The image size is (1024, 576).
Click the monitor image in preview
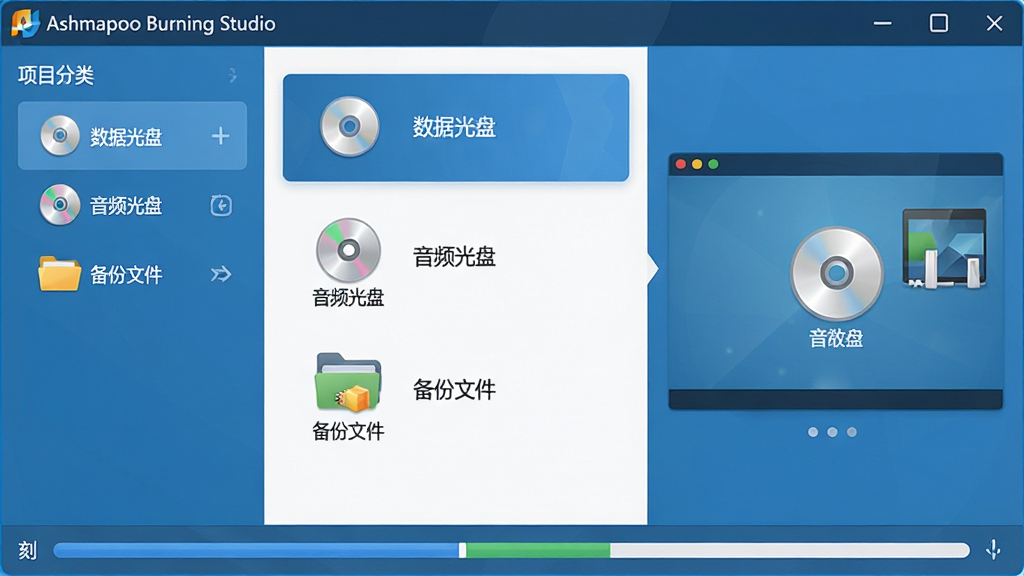[x=944, y=249]
